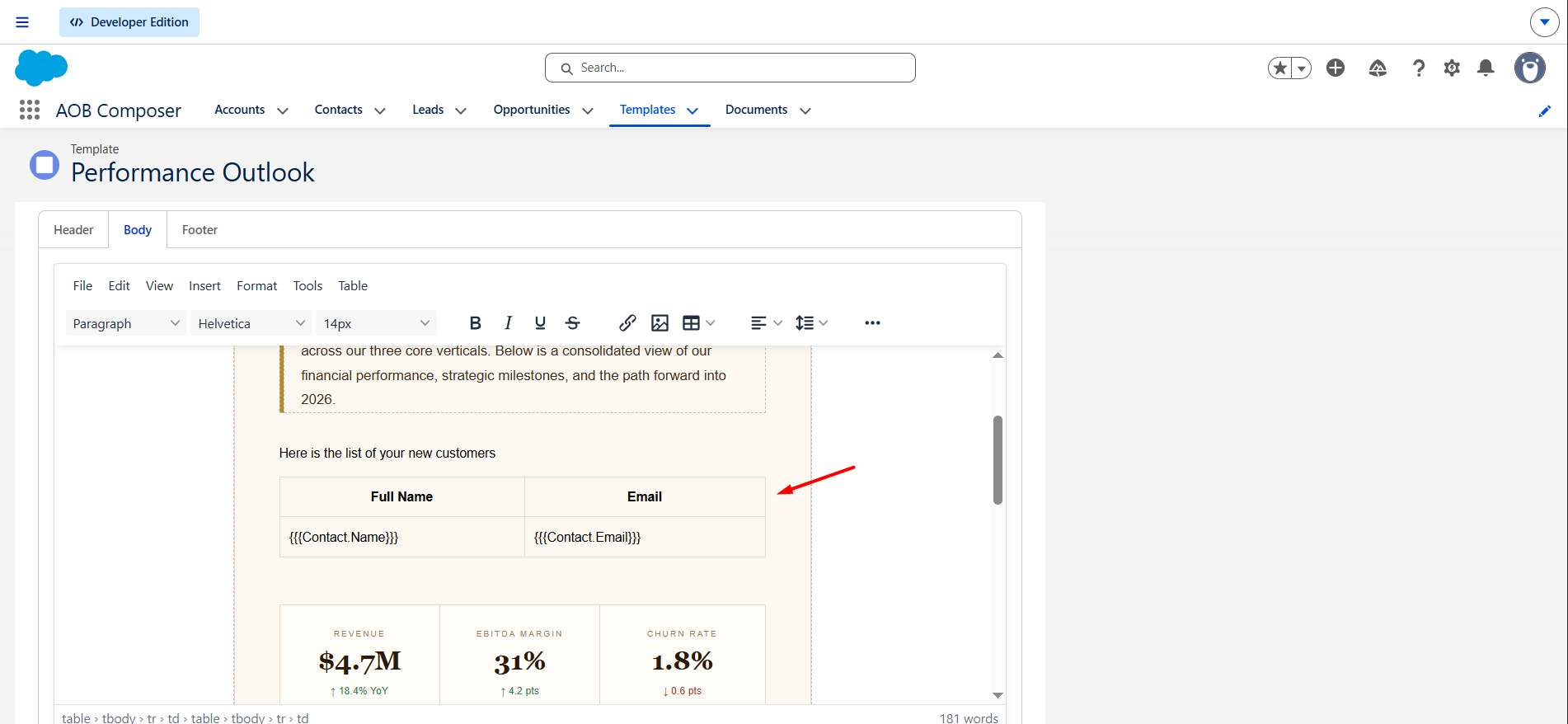Open the Paragraph block format dropdown

(x=125, y=323)
